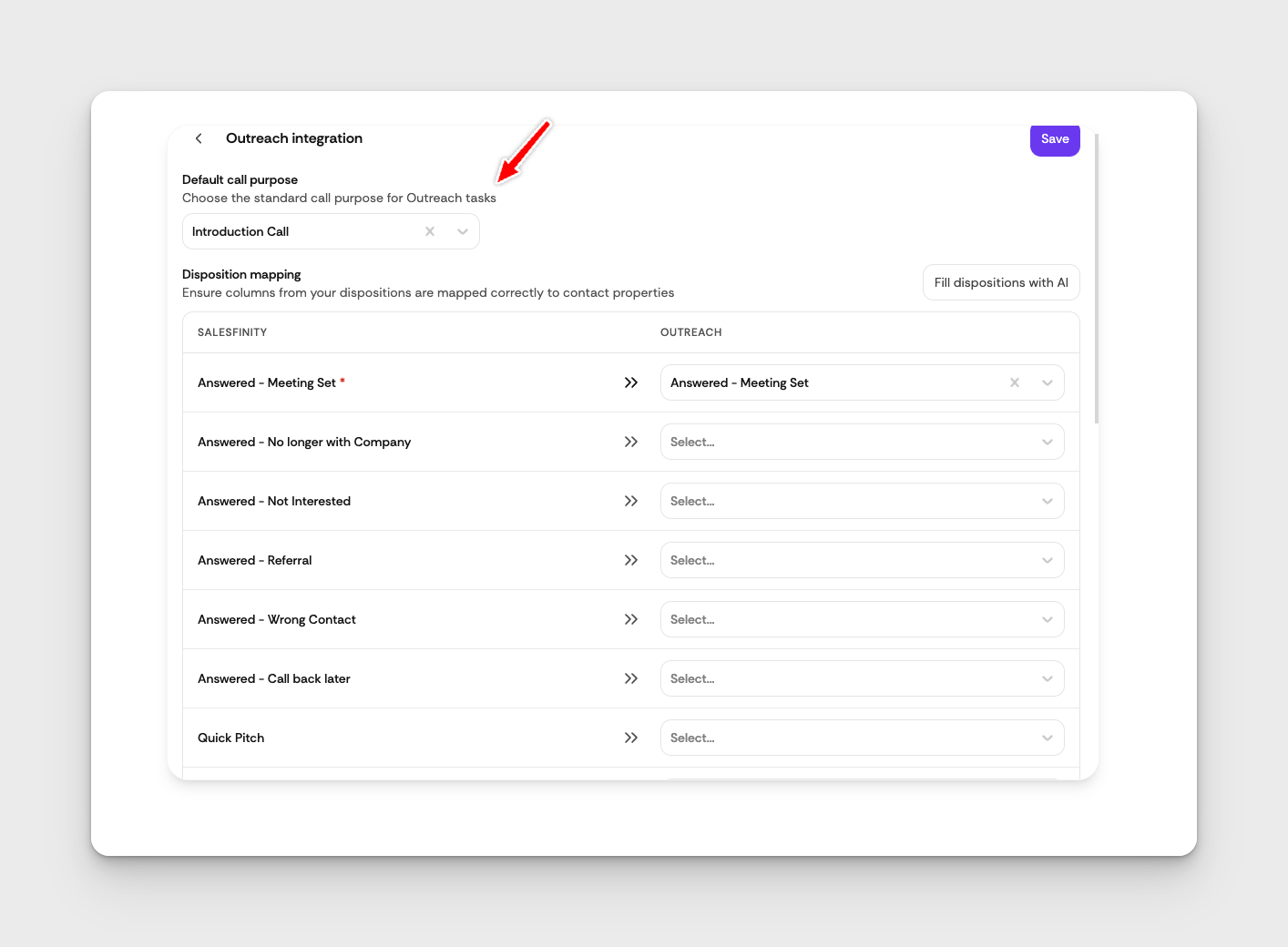
Task: Expand the Outreach dropdown for Answered - Meeting Set
Action: [x=1048, y=382]
